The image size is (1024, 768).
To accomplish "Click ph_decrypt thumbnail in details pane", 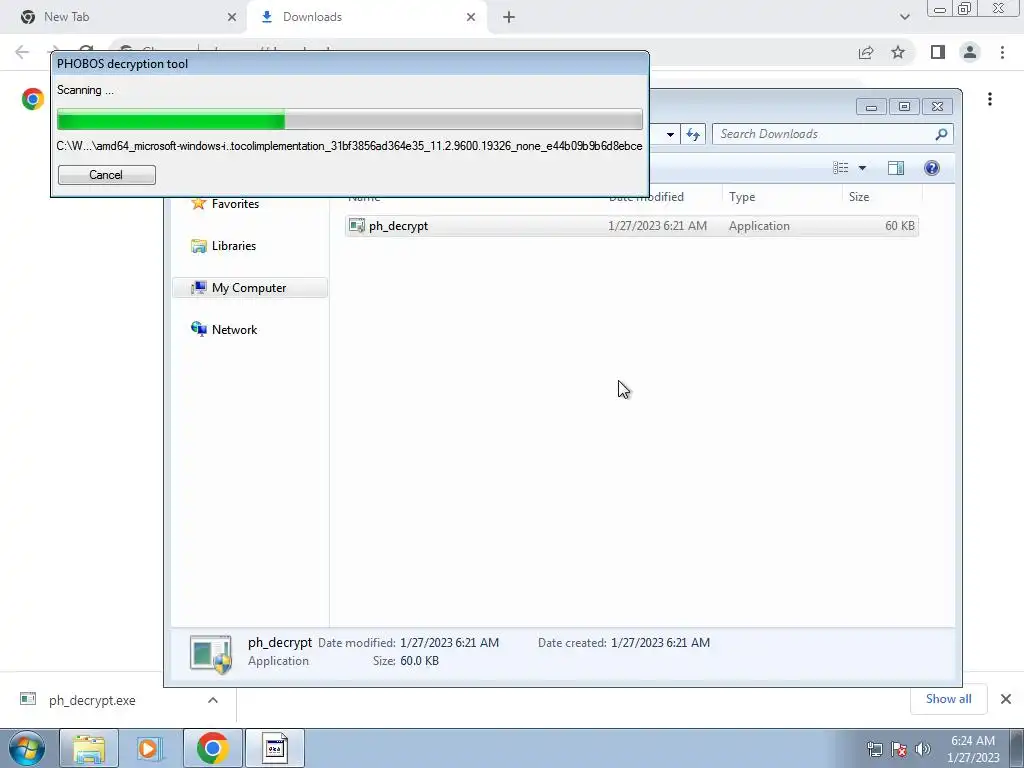I will click(211, 653).
